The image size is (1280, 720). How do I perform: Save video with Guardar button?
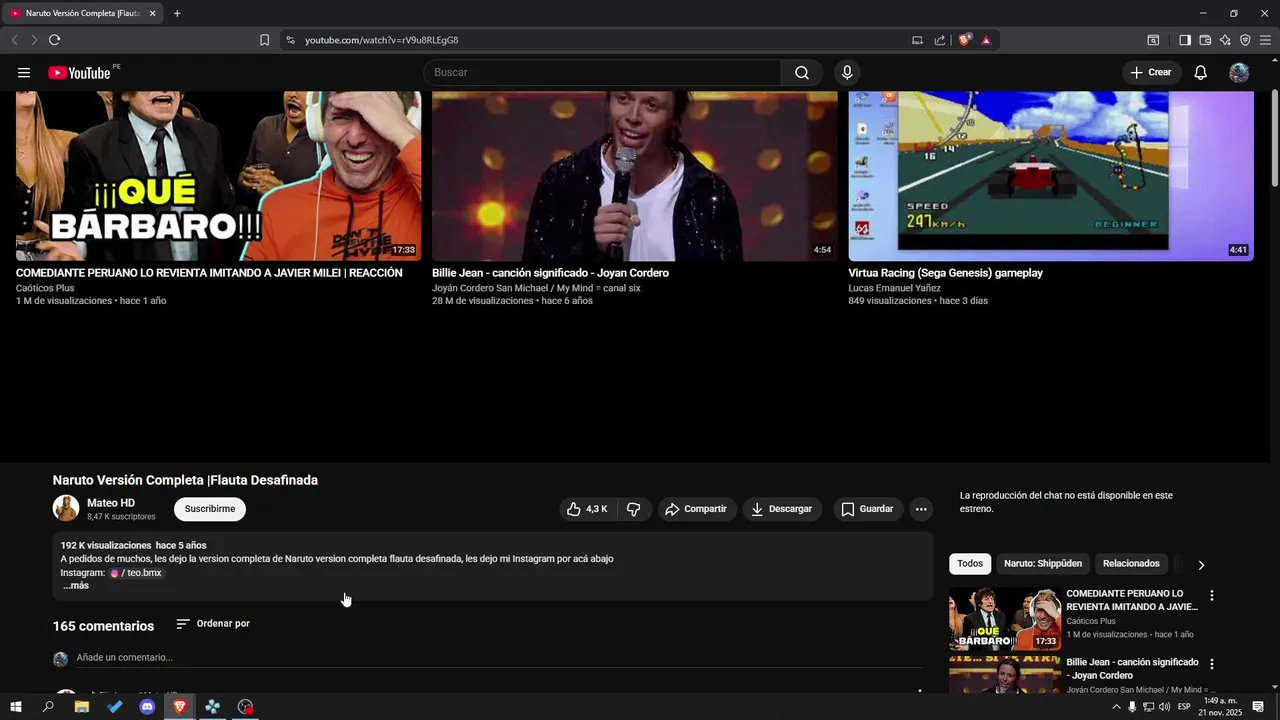click(867, 509)
